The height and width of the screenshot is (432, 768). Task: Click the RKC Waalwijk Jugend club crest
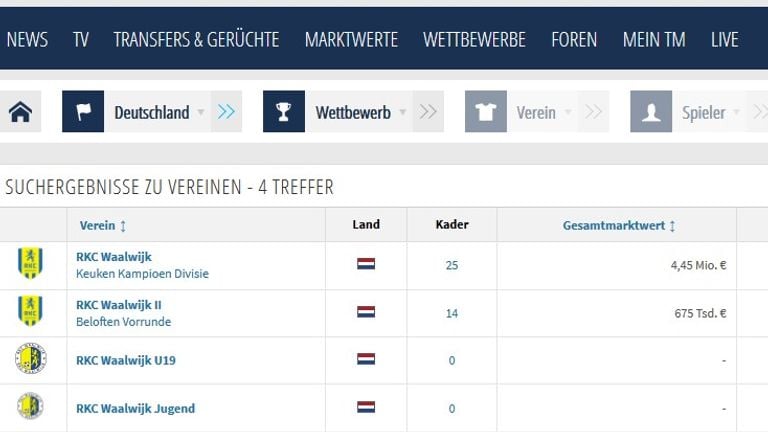30,407
